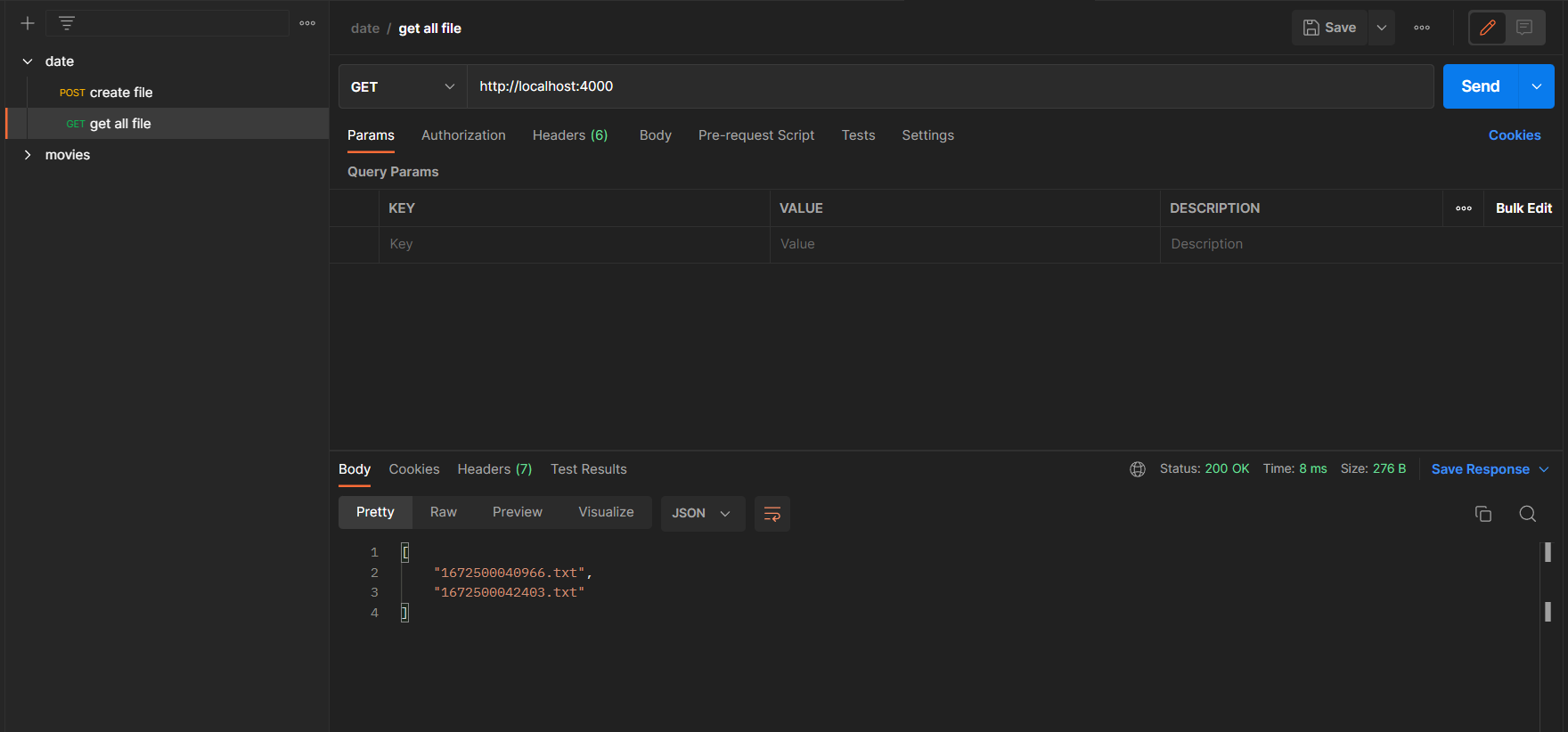The height and width of the screenshot is (732, 1568).
Task: Switch to the Params tab
Action: [x=371, y=135]
